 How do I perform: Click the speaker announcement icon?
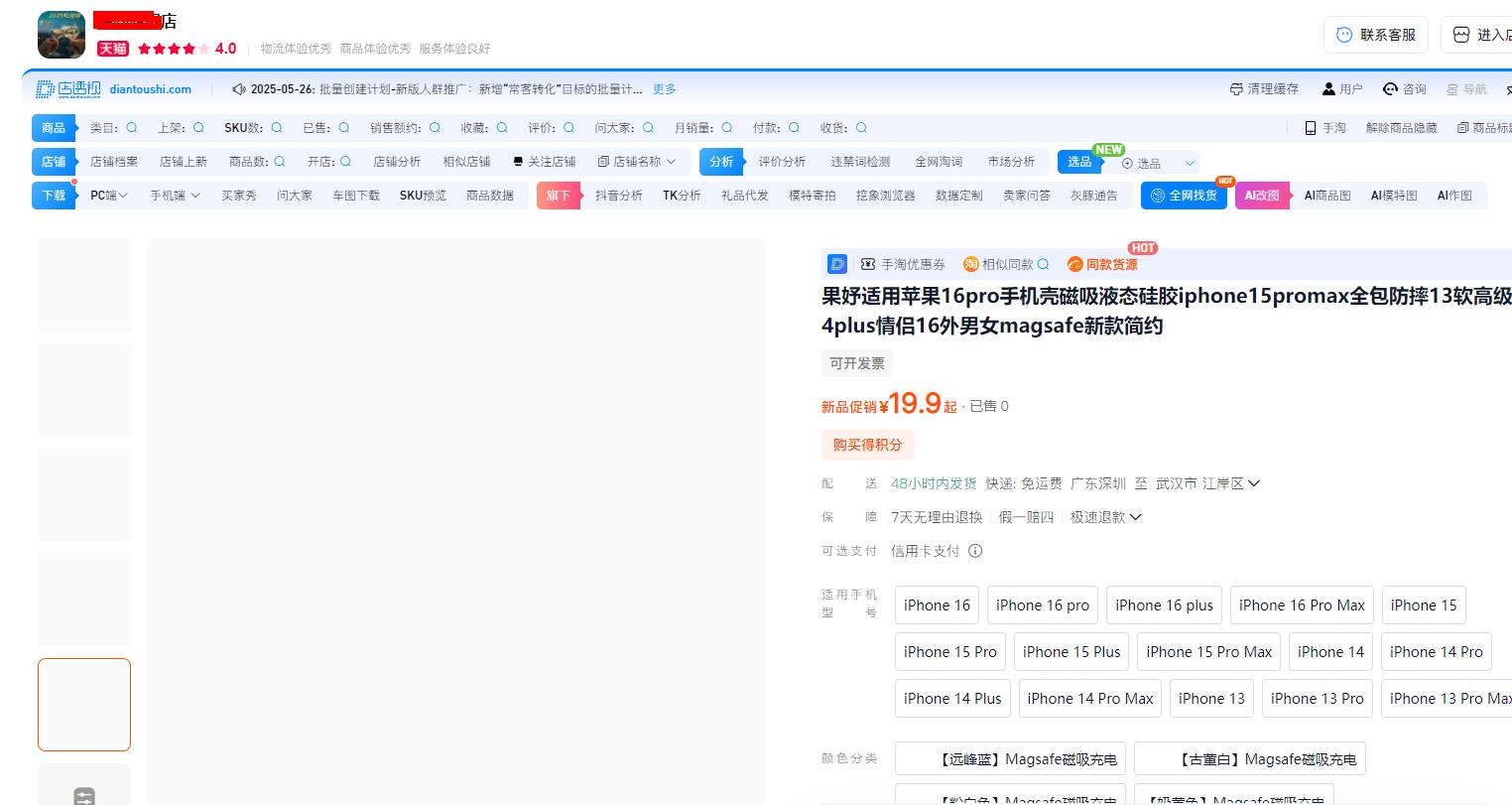click(239, 89)
